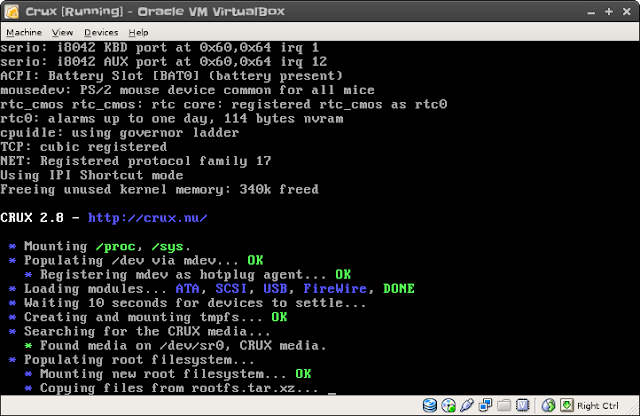Click the CRUX 2.8 heading text
Screen dimensions: 640x416
click(32, 218)
